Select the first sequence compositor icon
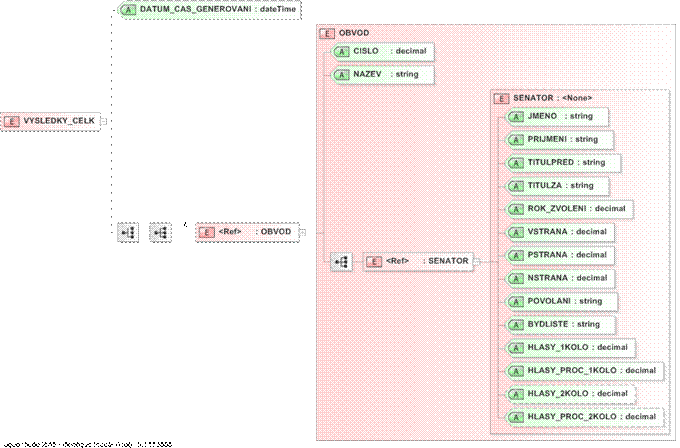This screenshot has width=680, height=448. (128, 232)
